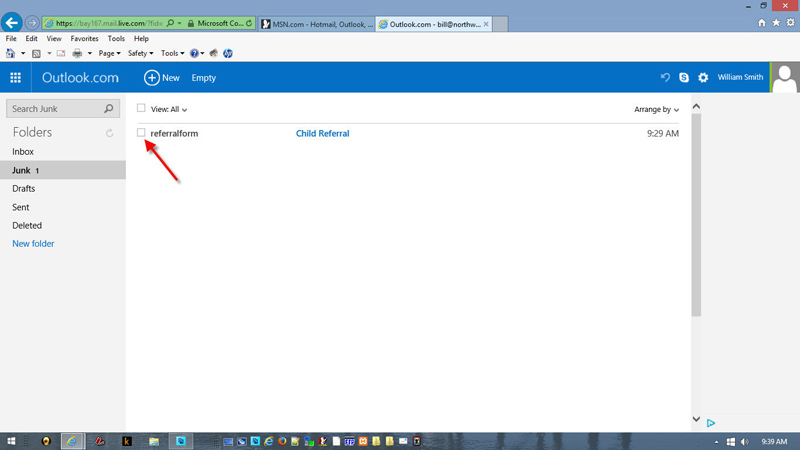Click the refresh icon in address bar
800x450 pixels.
point(249,23)
